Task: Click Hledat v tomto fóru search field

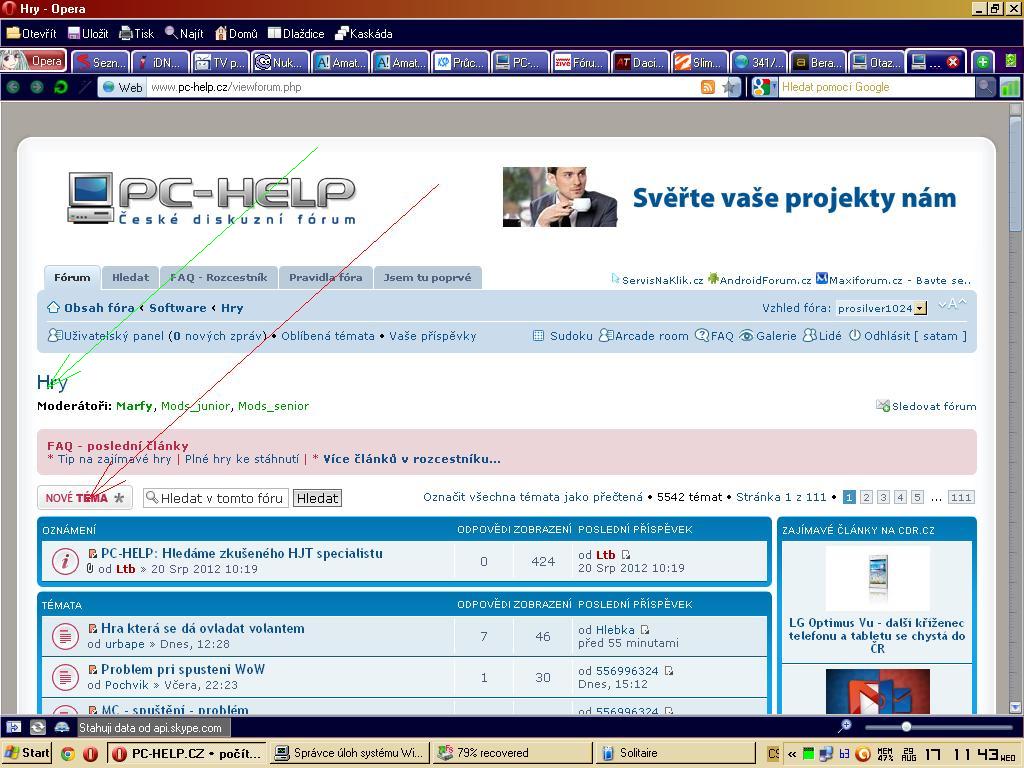Action: 216,498
